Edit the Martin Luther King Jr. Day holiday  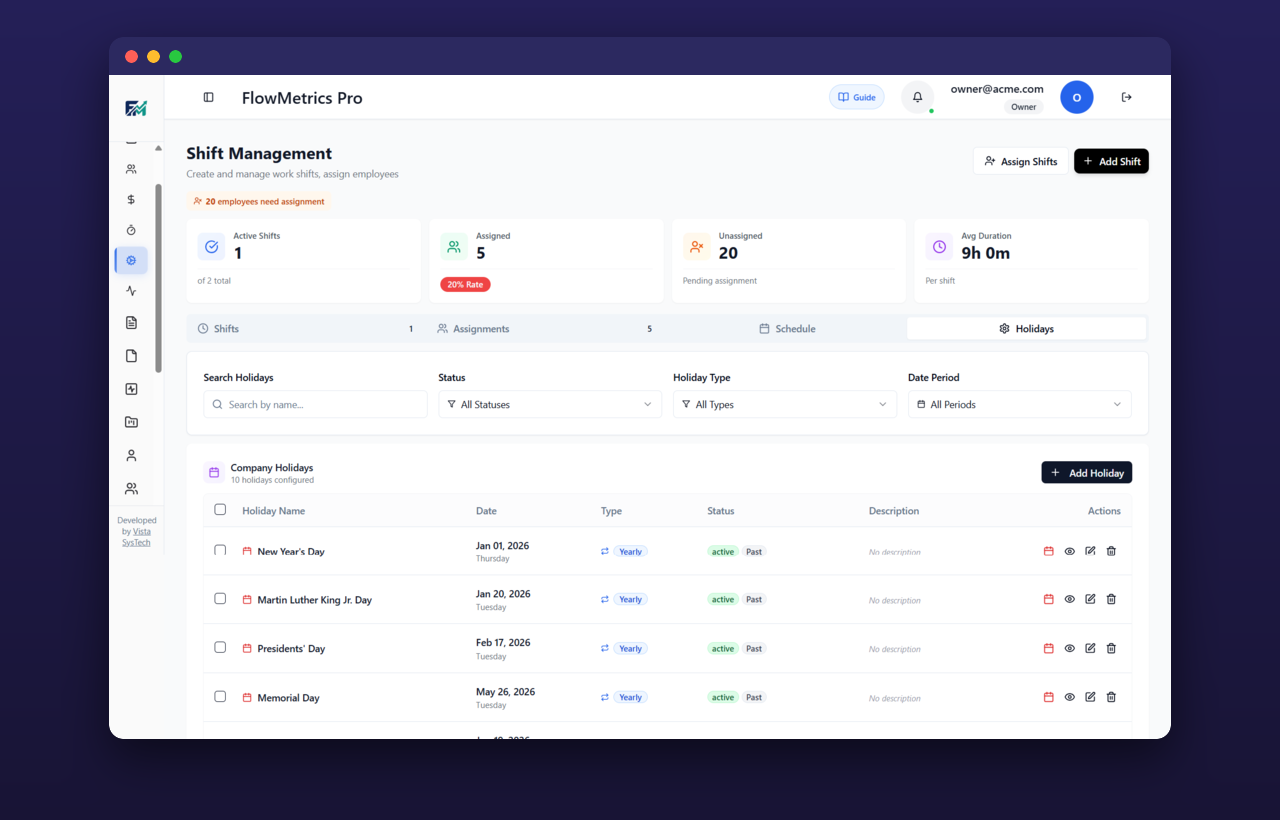(x=1090, y=599)
